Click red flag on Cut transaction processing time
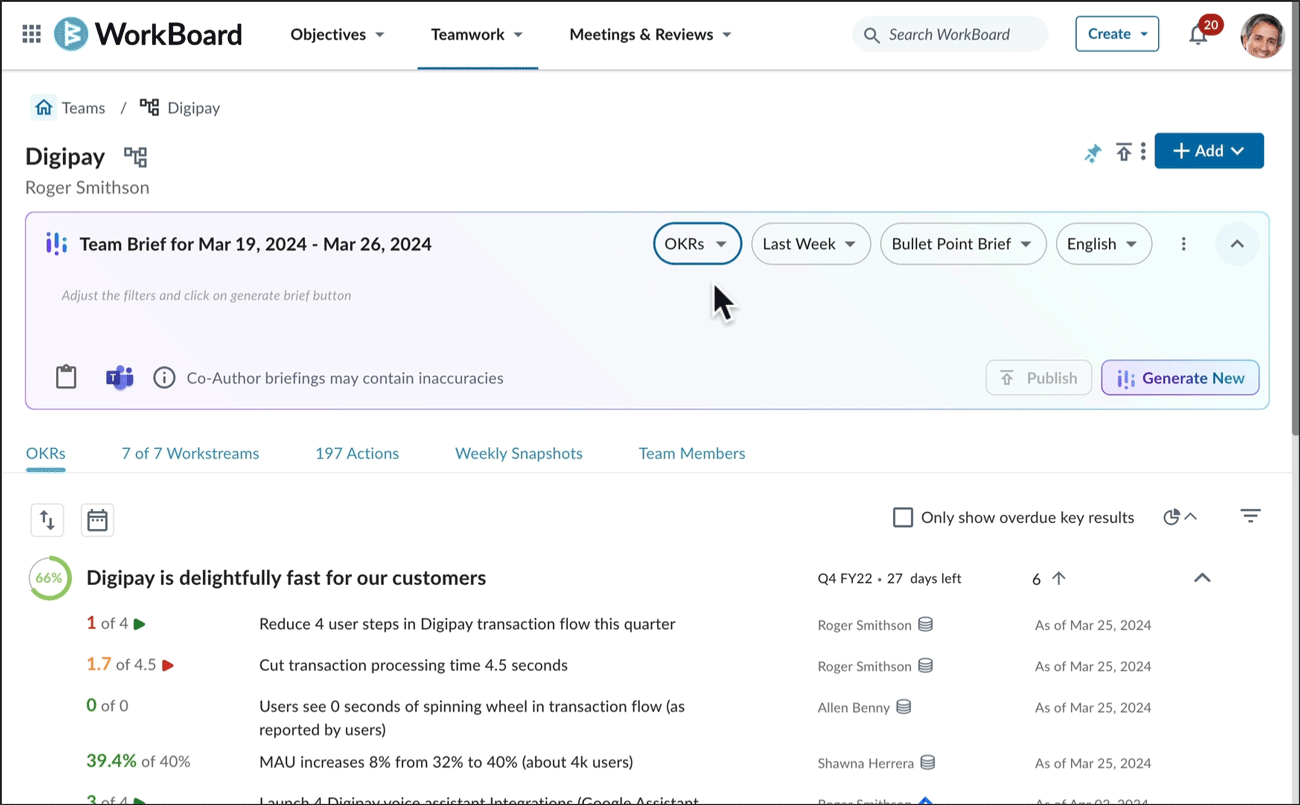Image resolution: width=1300 pixels, height=805 pixels. pyautogui.click(x=168, y=665)
